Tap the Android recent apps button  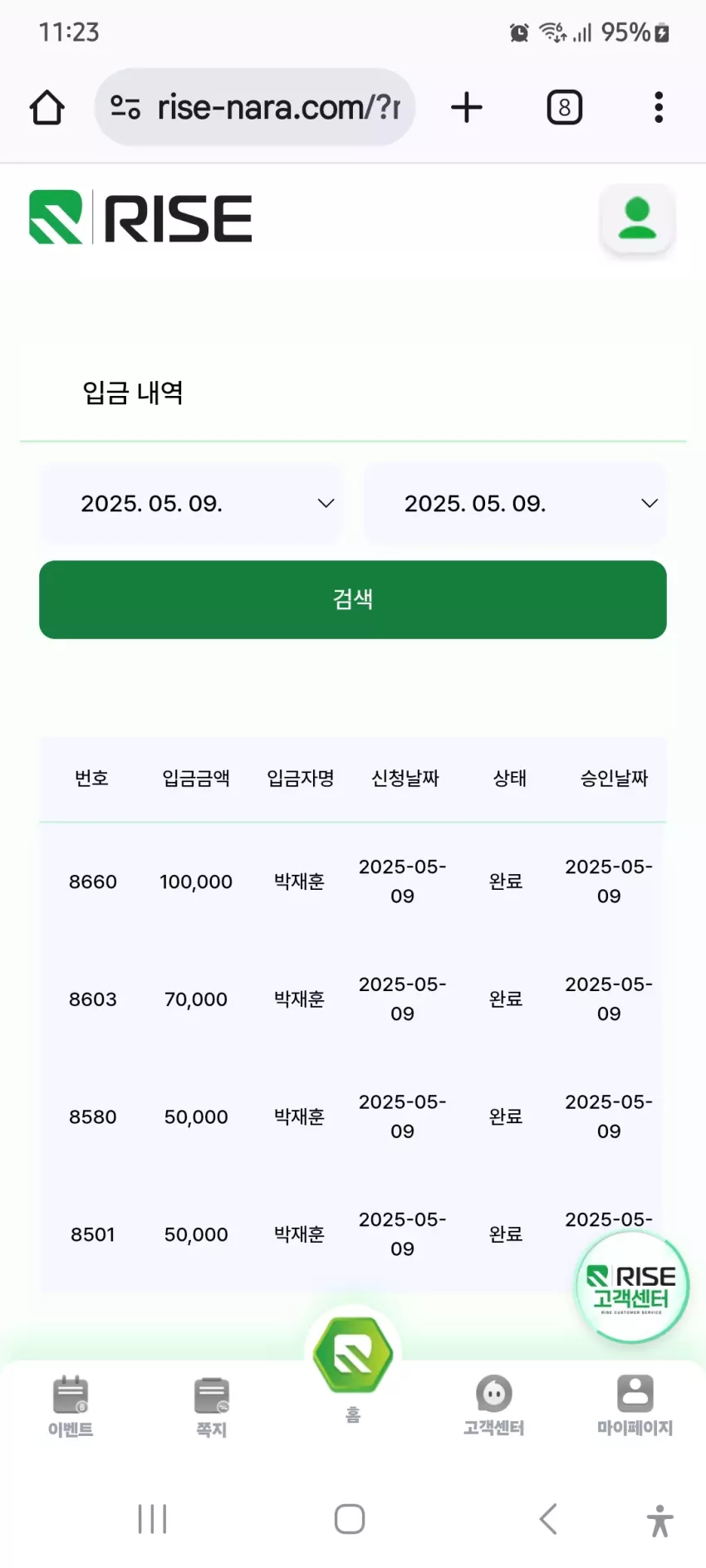(153, 1519)
